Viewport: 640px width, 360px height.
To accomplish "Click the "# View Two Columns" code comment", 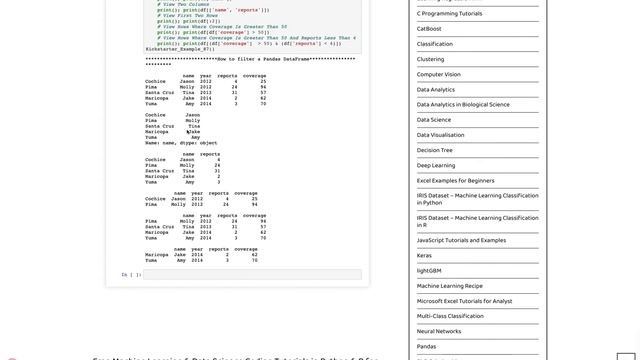I will 183,4.
